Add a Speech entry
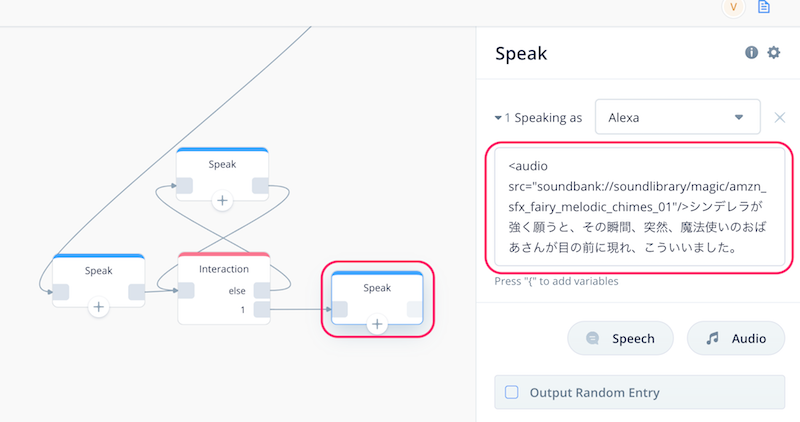Screen dimensions: 800x422 [x=620, y=338]
